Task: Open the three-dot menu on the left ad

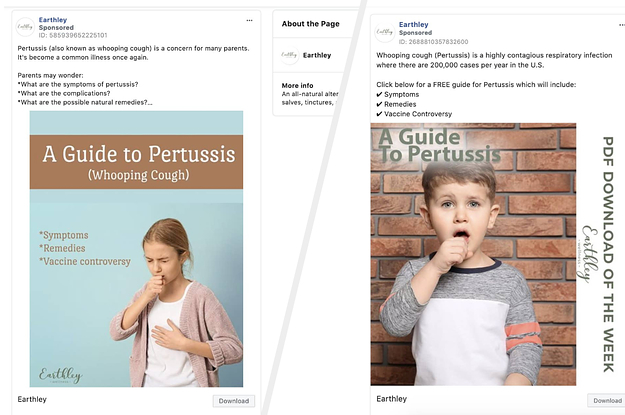Action: point(250,20)
